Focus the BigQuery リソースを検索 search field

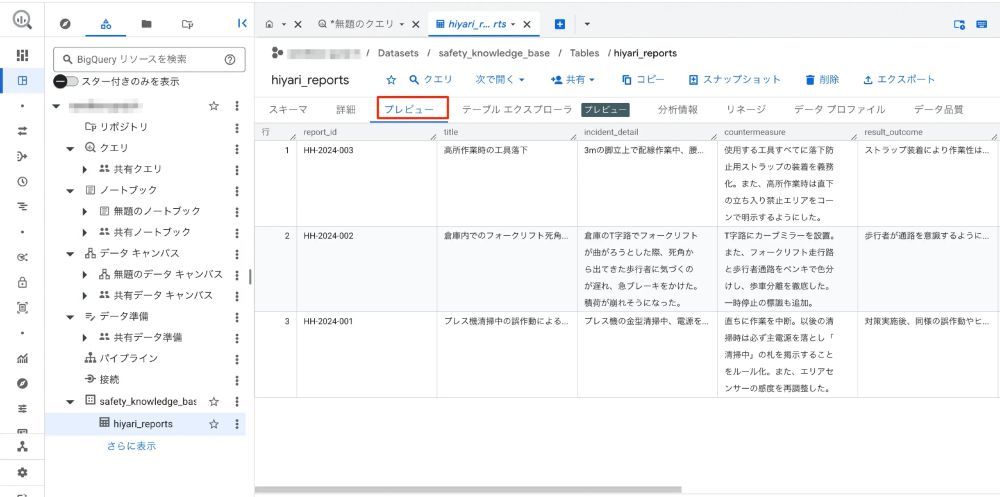pyautogui.click(x=149, y=59)
